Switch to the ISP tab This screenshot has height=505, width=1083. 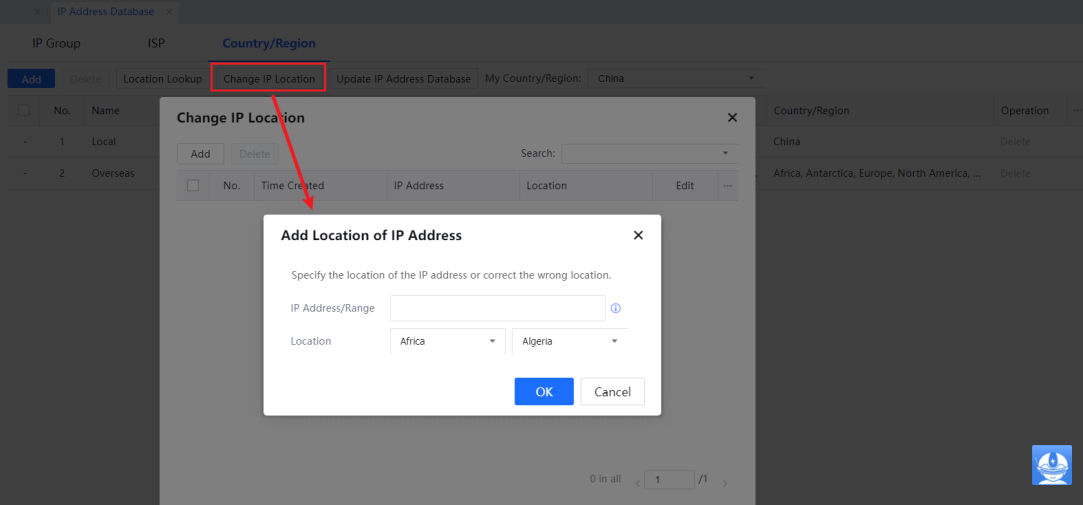[x=156, y=44]
